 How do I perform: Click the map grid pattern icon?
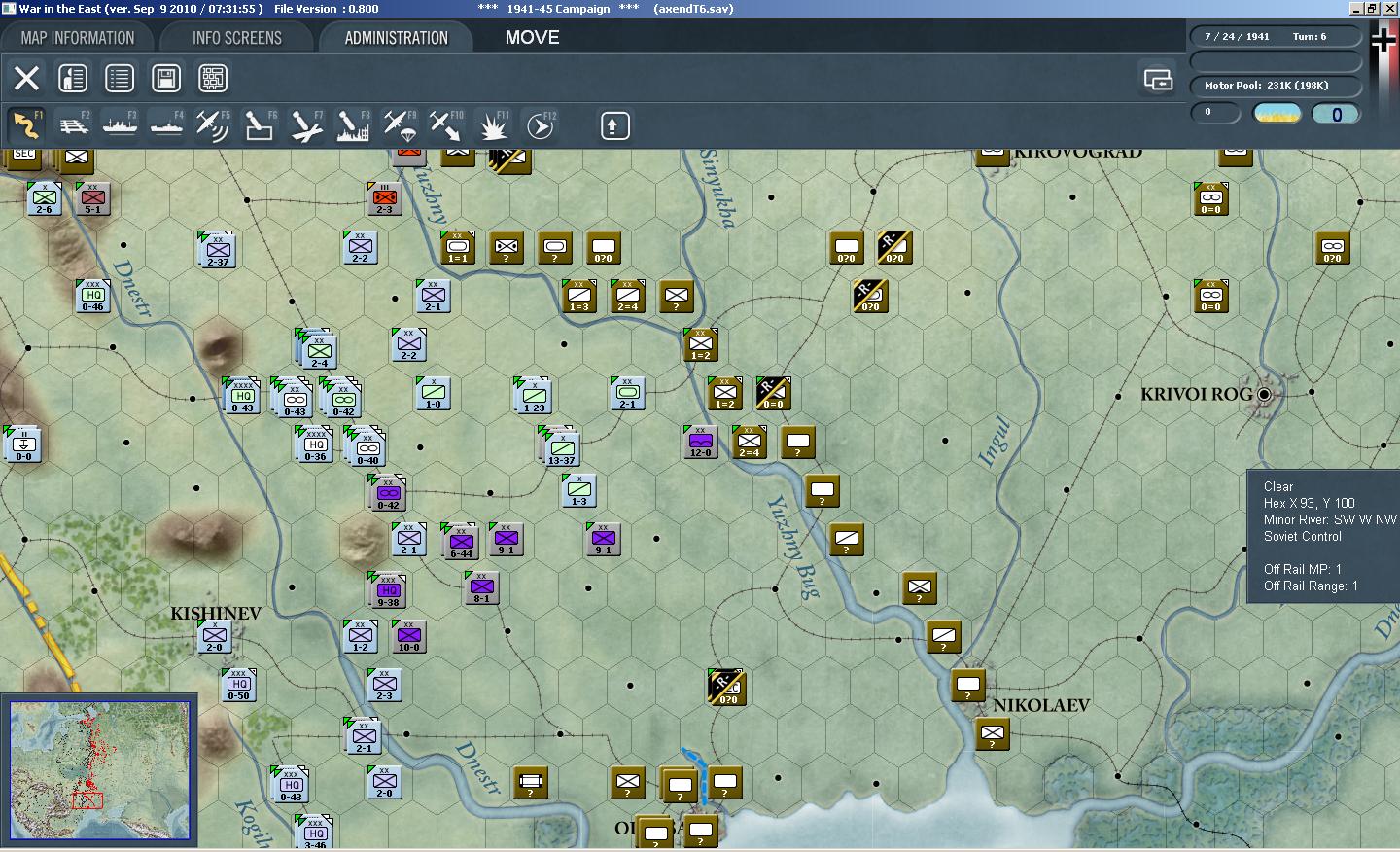[213, 78]
